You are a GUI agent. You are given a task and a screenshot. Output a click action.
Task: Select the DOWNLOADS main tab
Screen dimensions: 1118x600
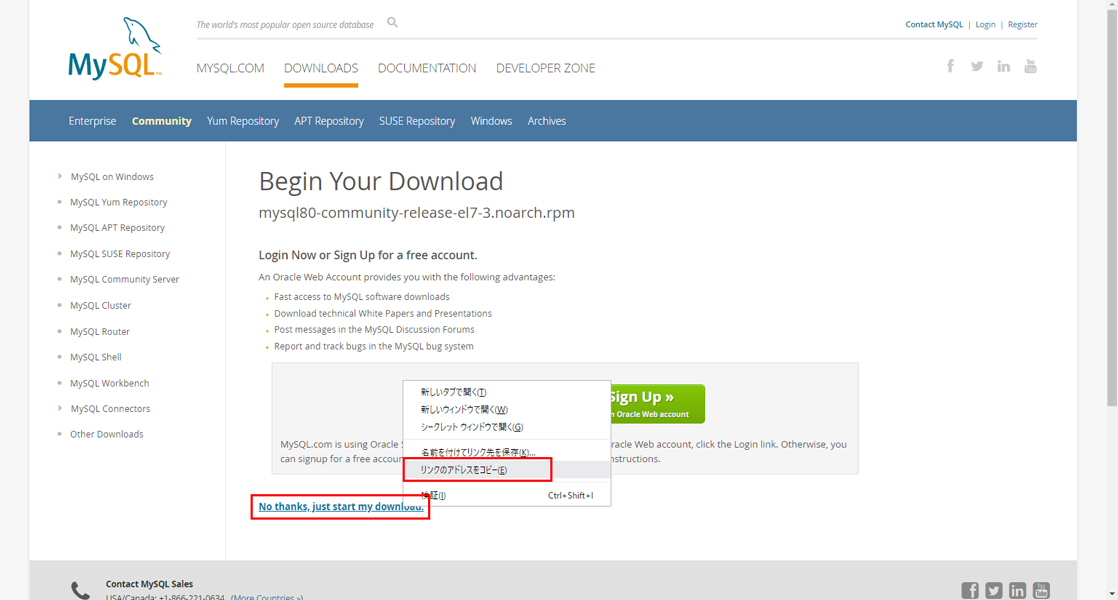pos(321,68)
